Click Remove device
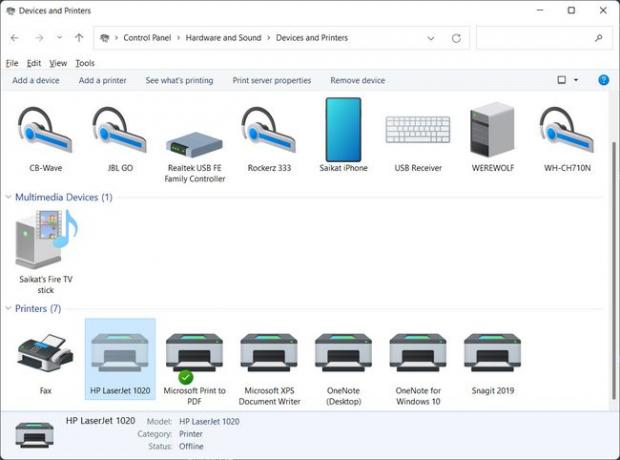The image size is (620, 460). coord(357,80)
